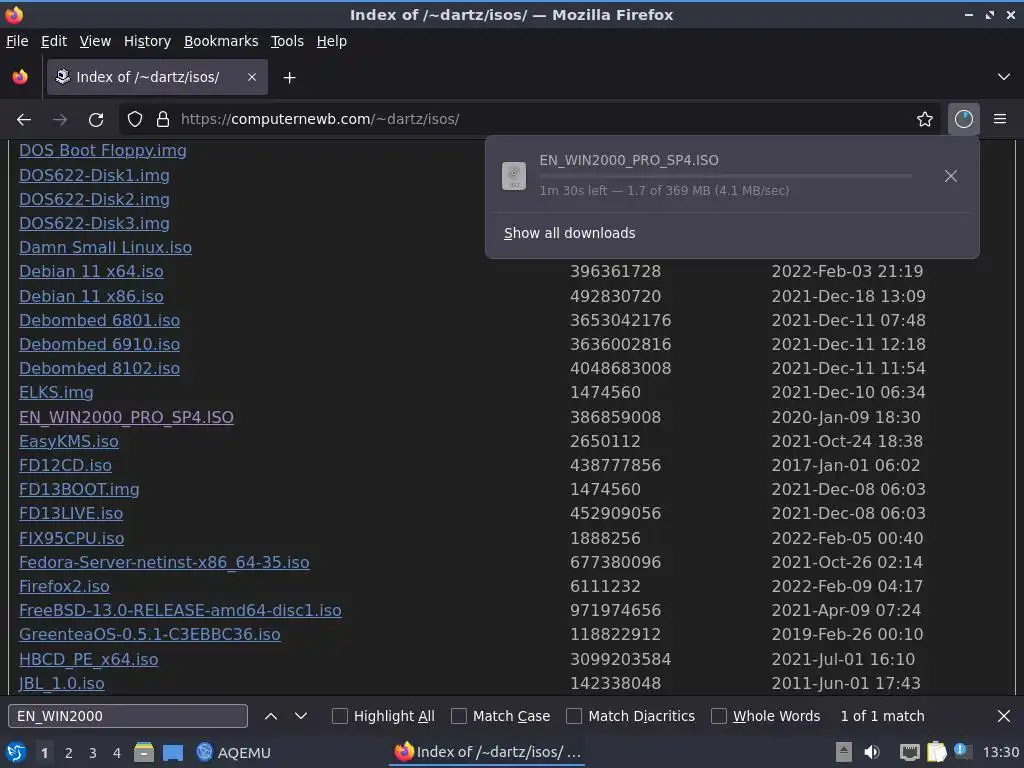The image size is (1024, 768).
Task: Close the Index of /~dartz/isos/ tab
Action: click(252, 77)
